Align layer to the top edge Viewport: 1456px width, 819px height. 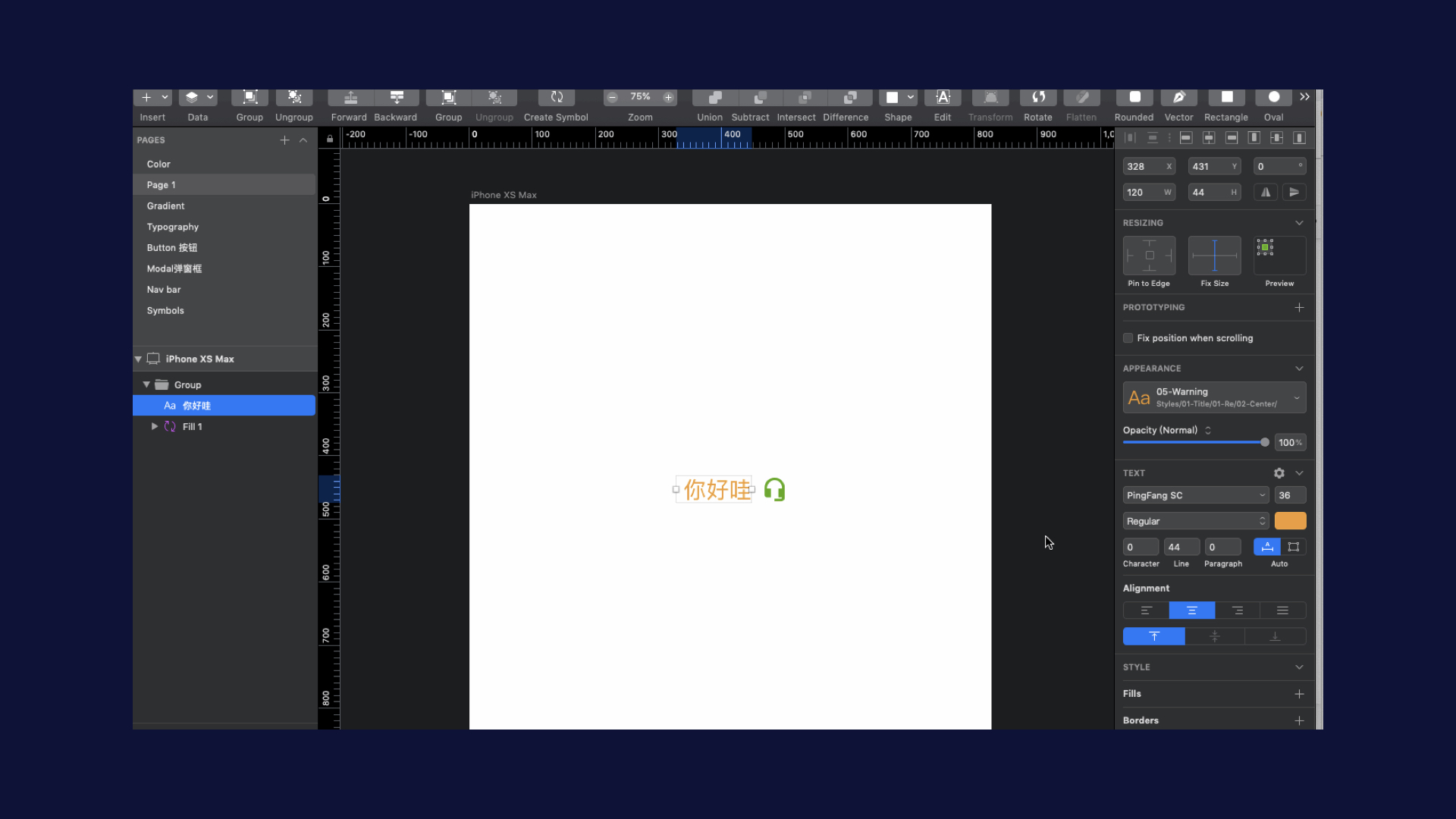tap(1254, 138)
